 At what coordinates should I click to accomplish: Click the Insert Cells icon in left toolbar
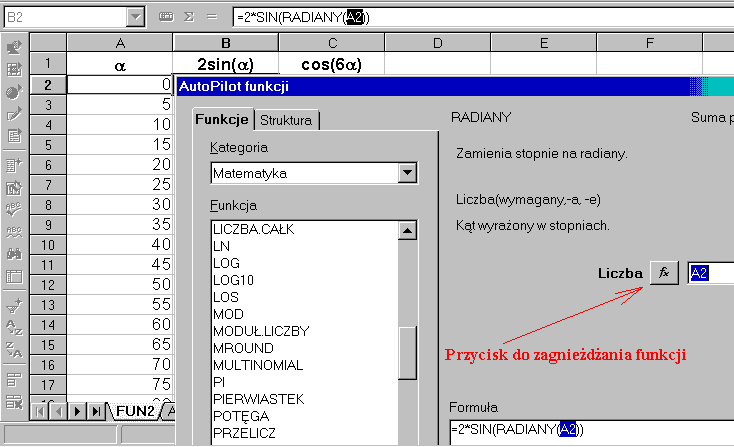pyautogui.click(x=14, y=70)
